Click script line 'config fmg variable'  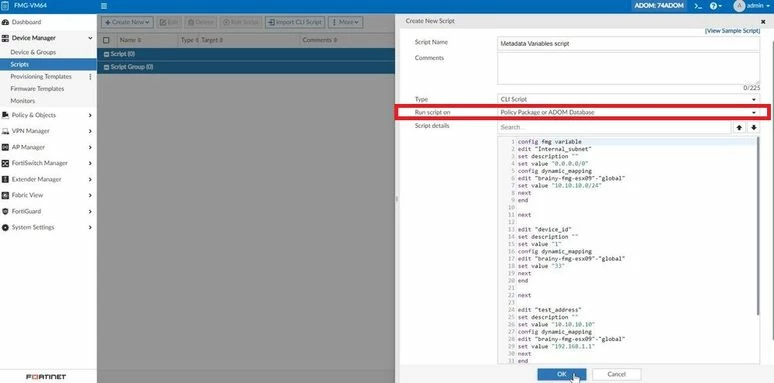549,142
